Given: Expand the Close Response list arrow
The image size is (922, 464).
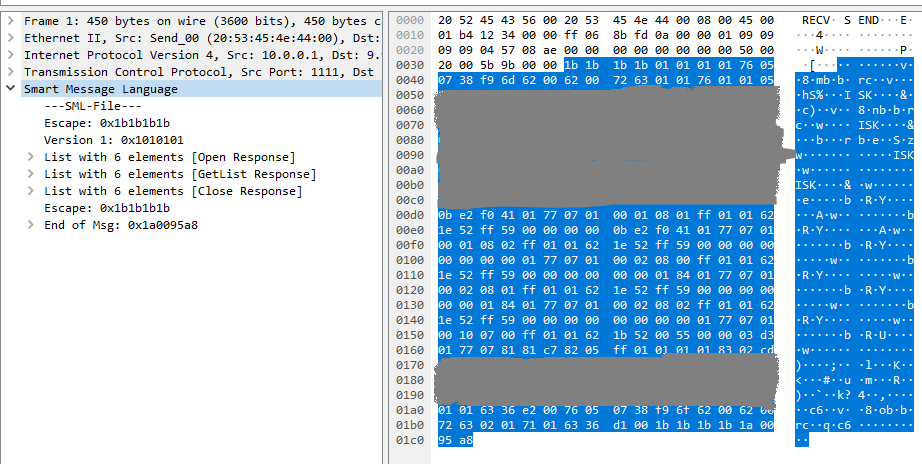Looking at the screenshot, I should (x=32, y=191).
